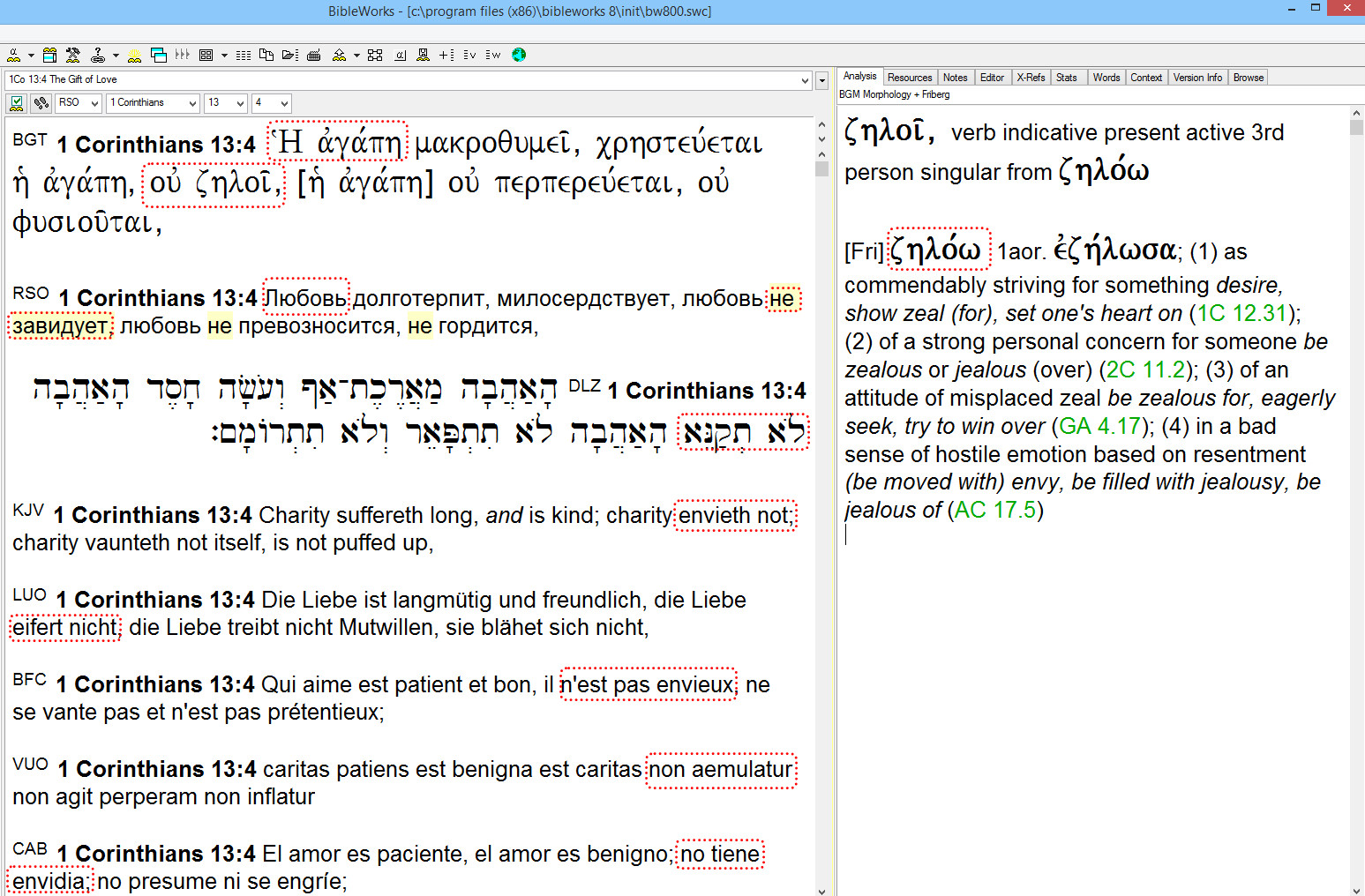Click the green globe icon
This screenshot has width=1365, height=896.
pyautogui.click(x=519, y=55)
